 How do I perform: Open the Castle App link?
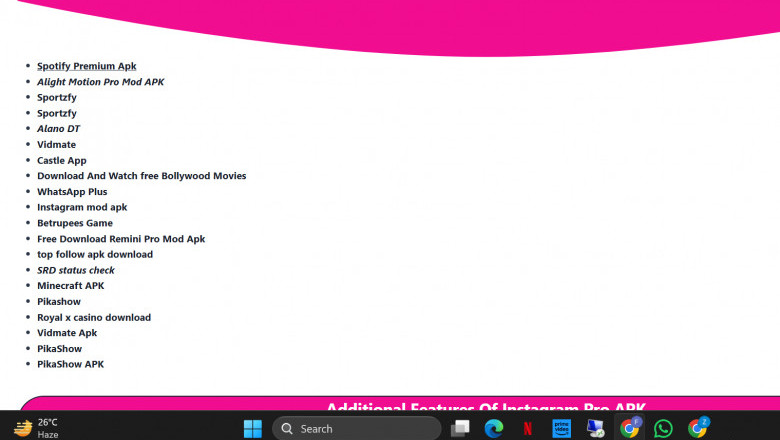(x=62, y=161)
